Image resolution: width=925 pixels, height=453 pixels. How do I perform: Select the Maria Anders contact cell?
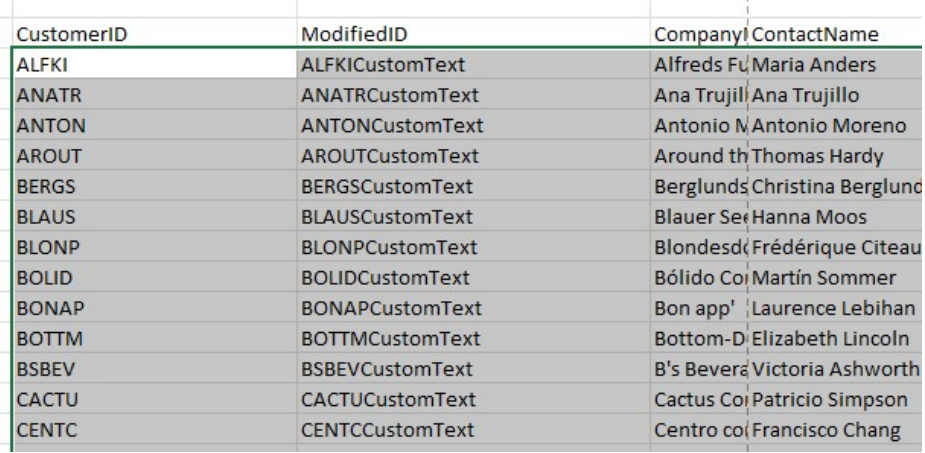pyautogui.click(x=836, y=64)
